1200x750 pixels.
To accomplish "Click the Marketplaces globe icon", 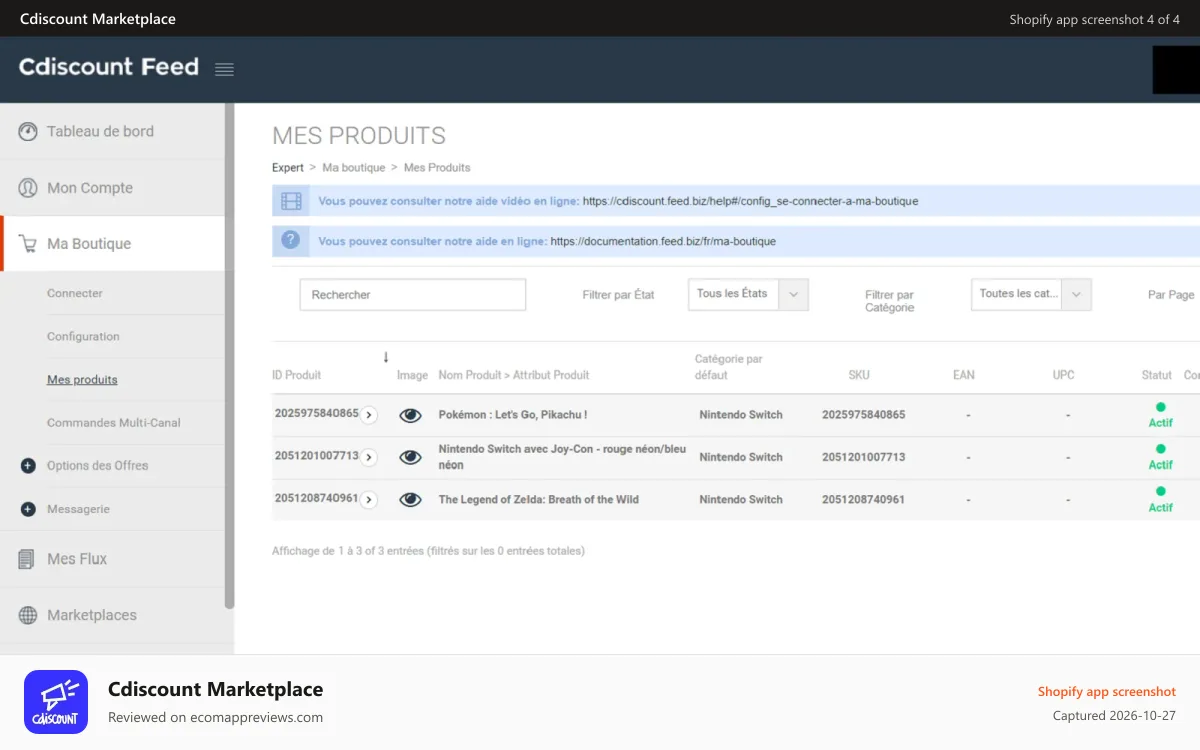I will tap(28, 615).
